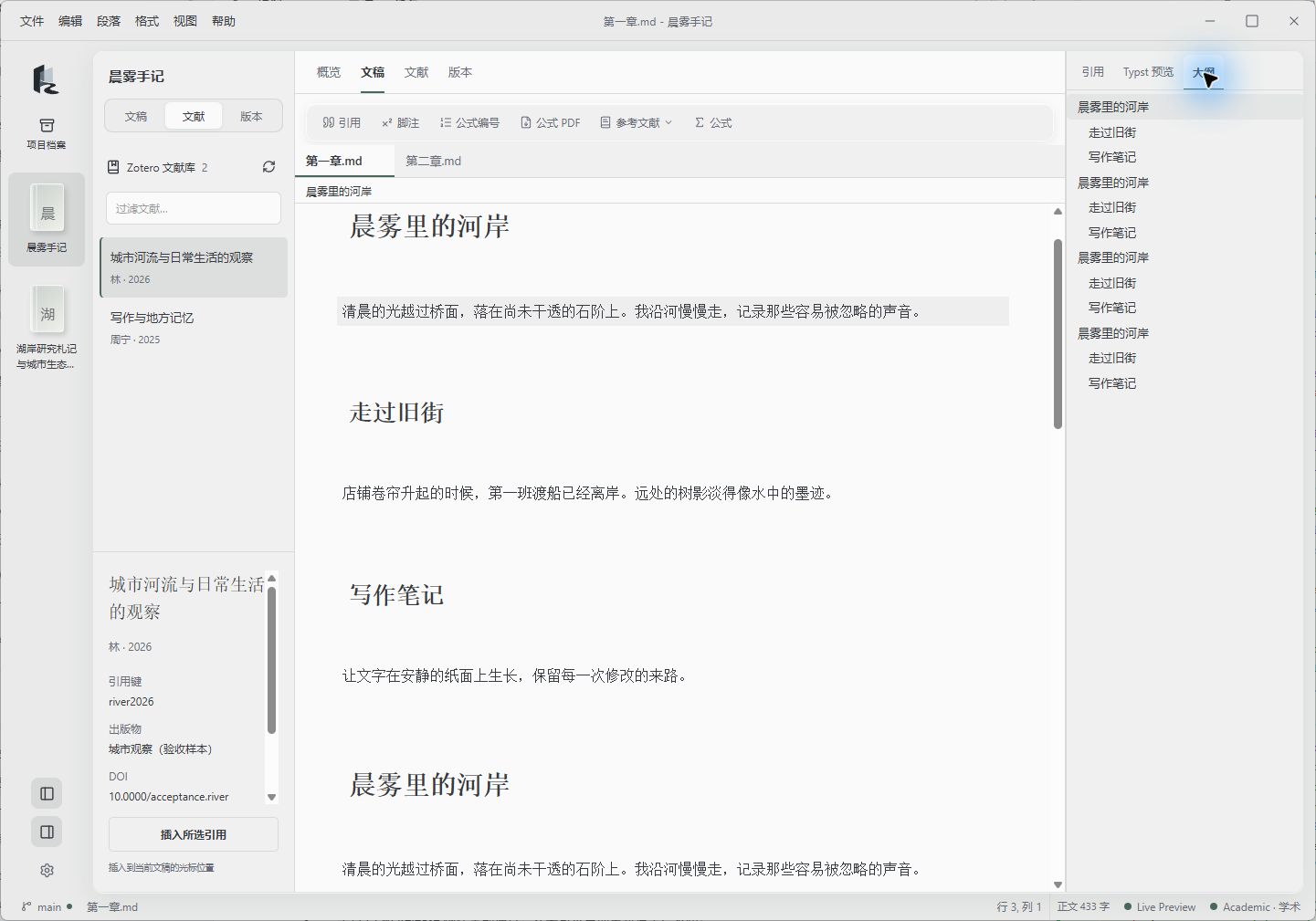Insert citation with 引用 toolbar button
Viewport: 1316px width, 921px height.
[342, 122]
